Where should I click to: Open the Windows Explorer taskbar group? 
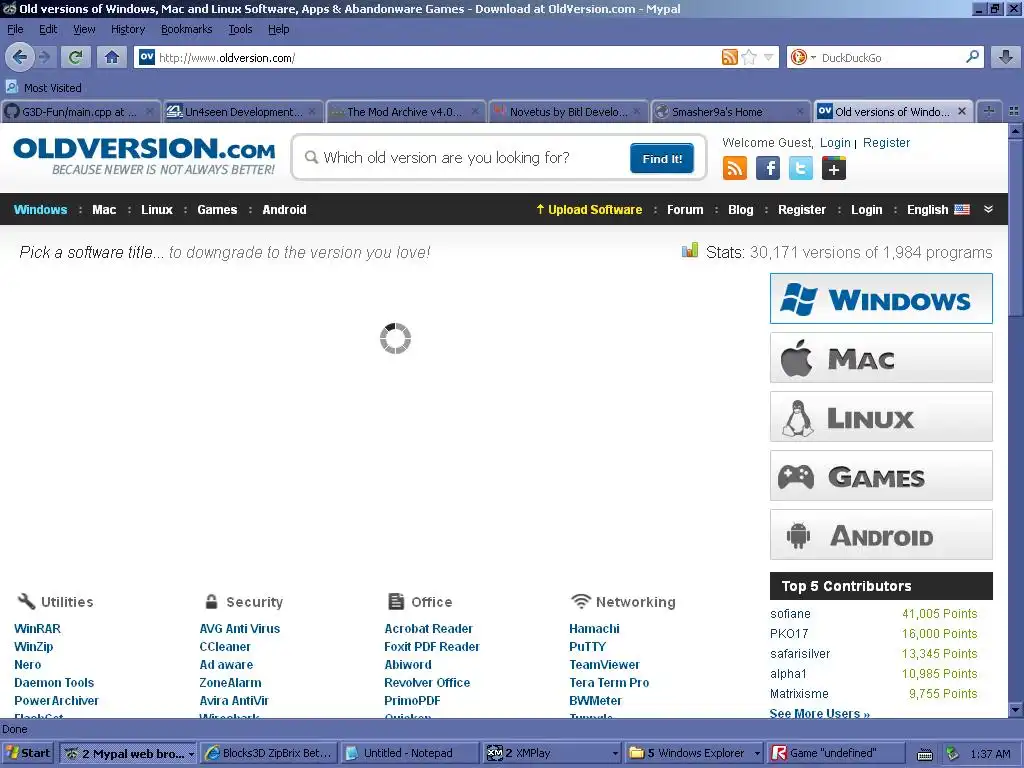pyautogui.click(x=695, y=753)
